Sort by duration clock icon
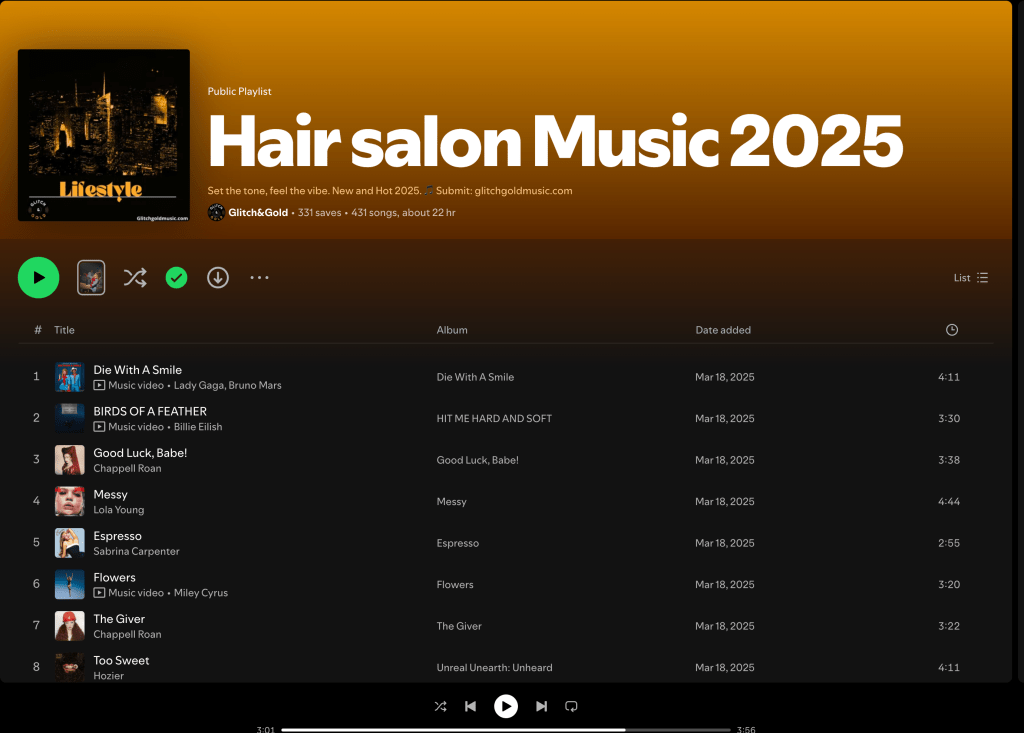The image size is (1024, 733). pyautogui.click(x=952, y=330)
